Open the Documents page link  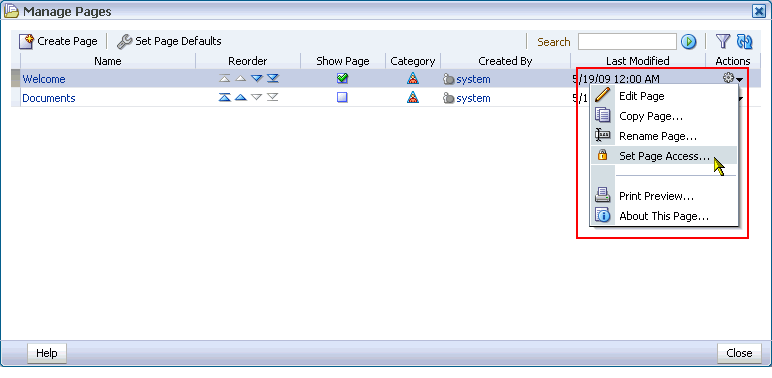coord(49,98)
